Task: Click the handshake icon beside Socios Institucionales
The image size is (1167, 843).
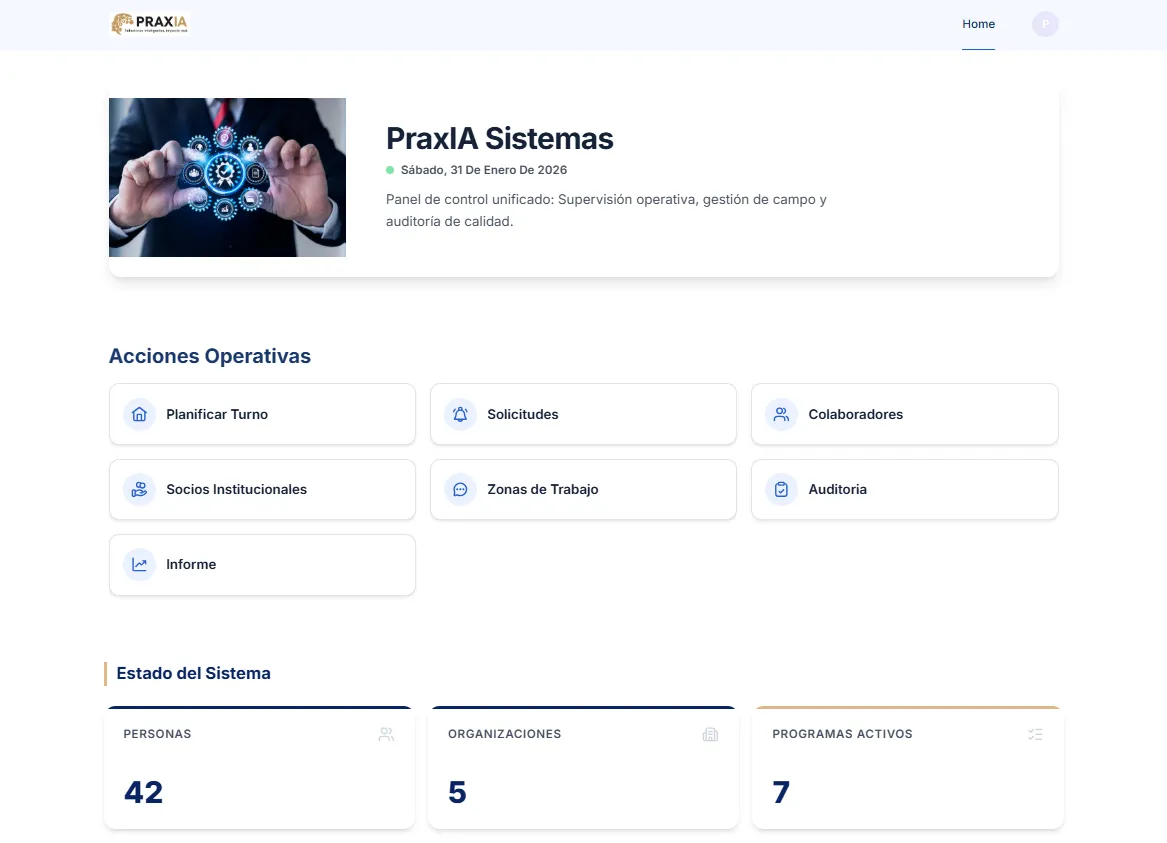Action: tap(139, 490)
